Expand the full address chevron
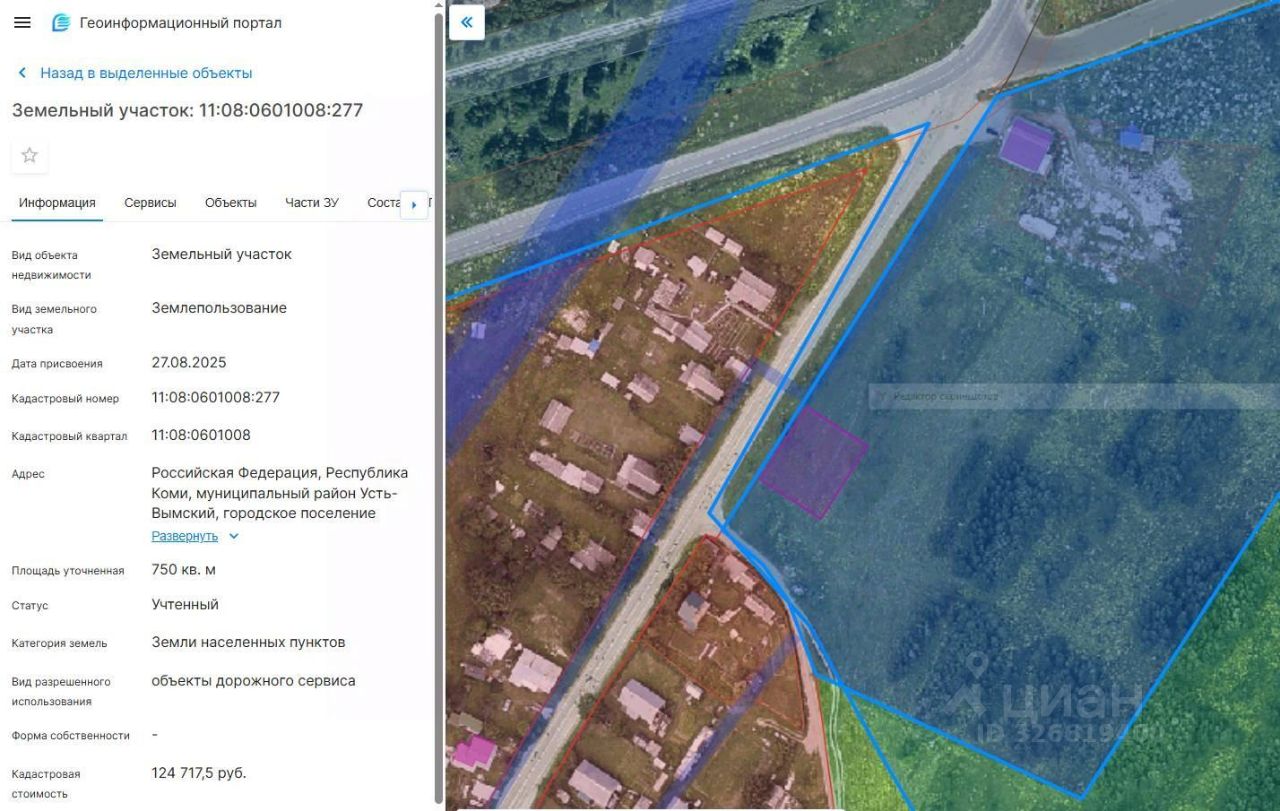The width and height of the screenshot is (1280, 811). [x=234, y=536]
